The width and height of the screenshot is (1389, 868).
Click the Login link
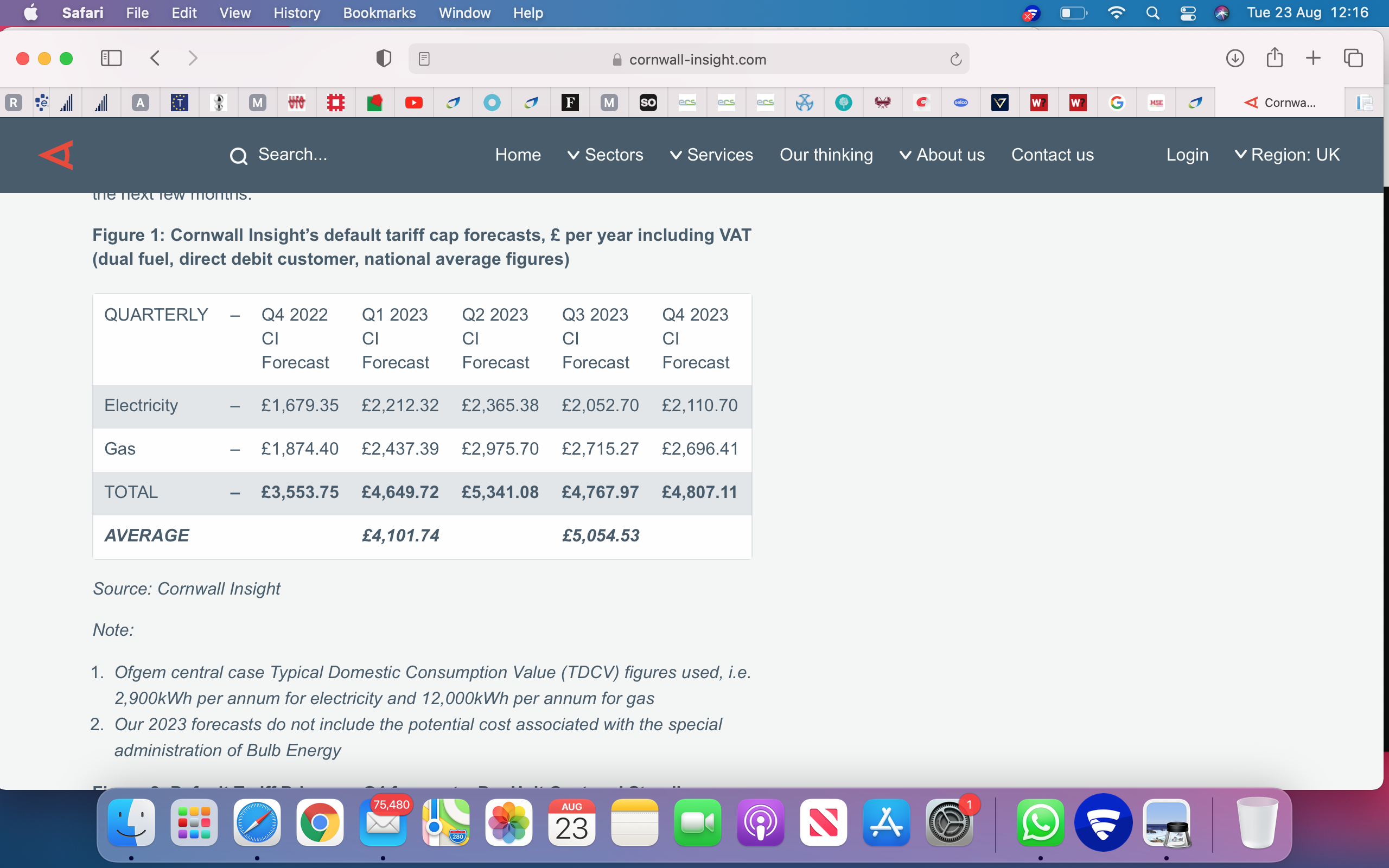(x=1187, y=155)
